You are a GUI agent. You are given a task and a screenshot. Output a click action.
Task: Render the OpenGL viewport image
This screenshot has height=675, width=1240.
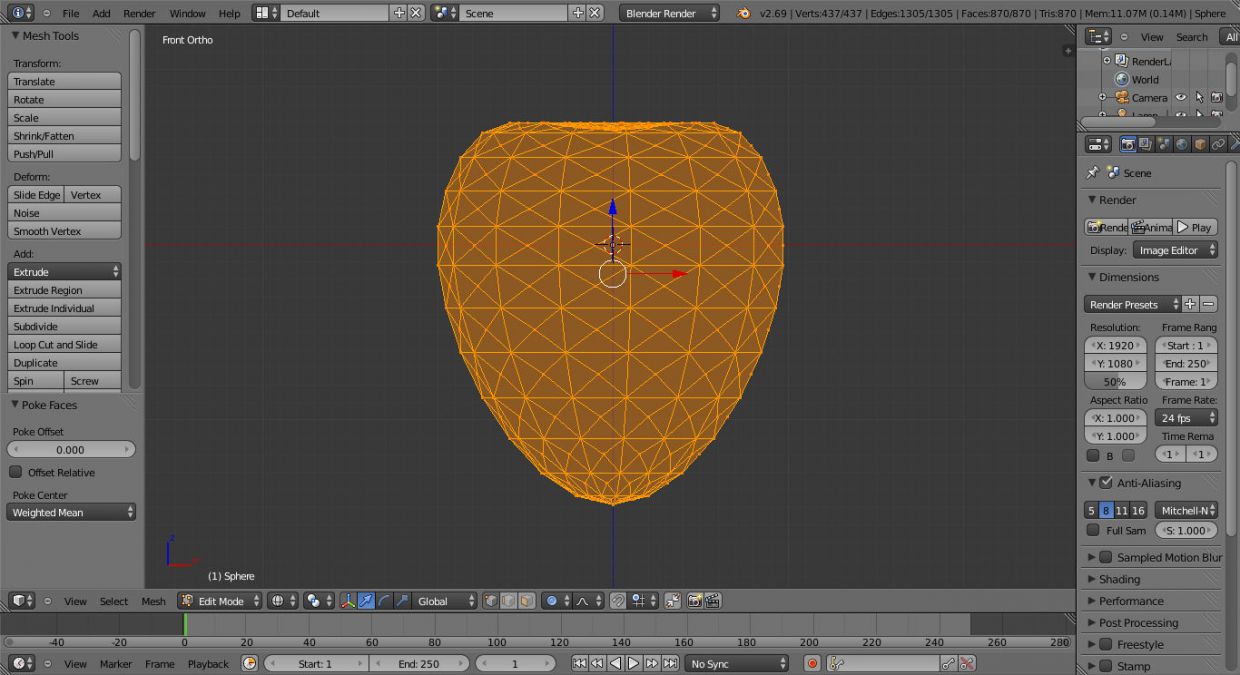(695, 601)
